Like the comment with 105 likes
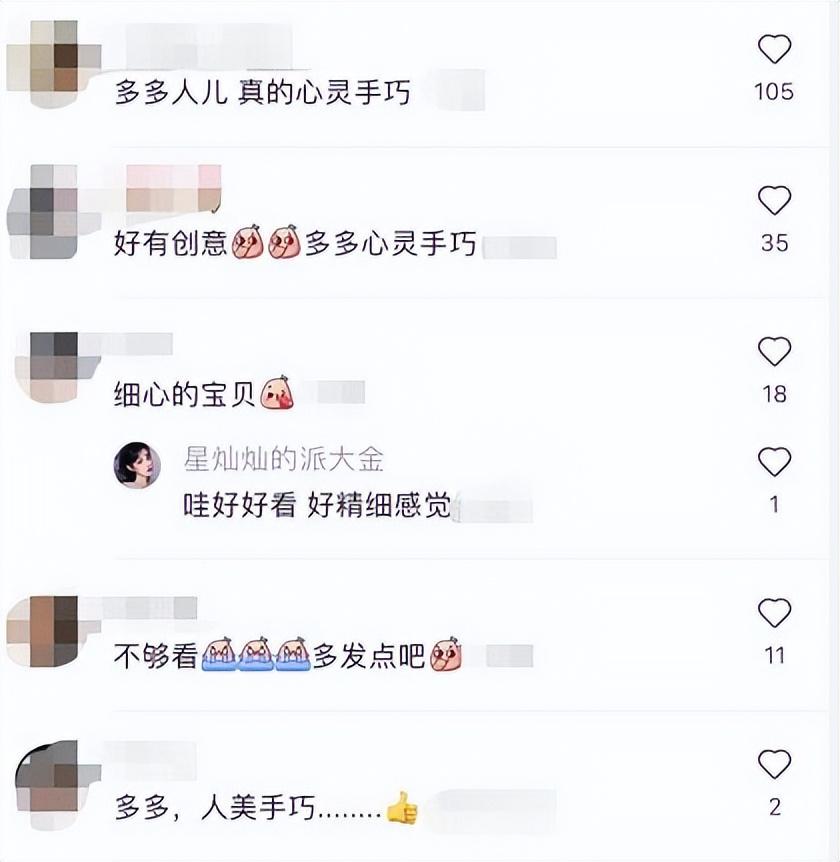This screenshot has width=840, height=862. [x=775, y=49]
